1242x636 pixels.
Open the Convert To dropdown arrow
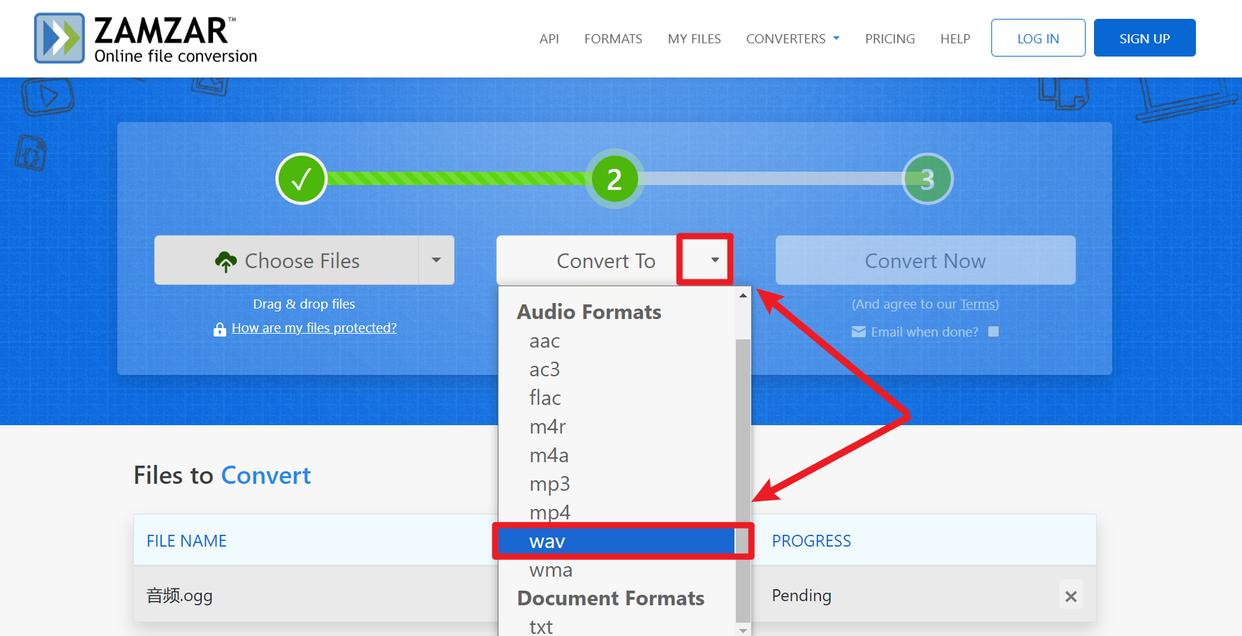click(714, 260)
